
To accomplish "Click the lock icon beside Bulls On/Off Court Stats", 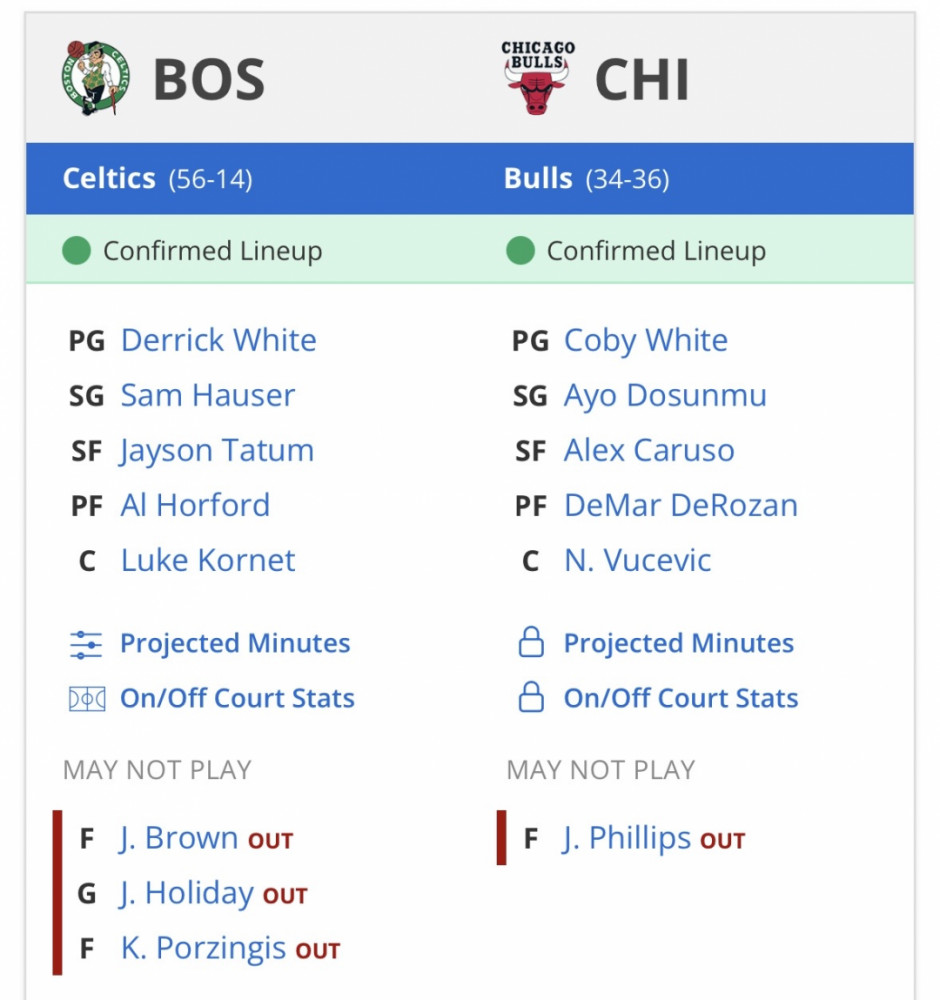I will click(531, 697).
